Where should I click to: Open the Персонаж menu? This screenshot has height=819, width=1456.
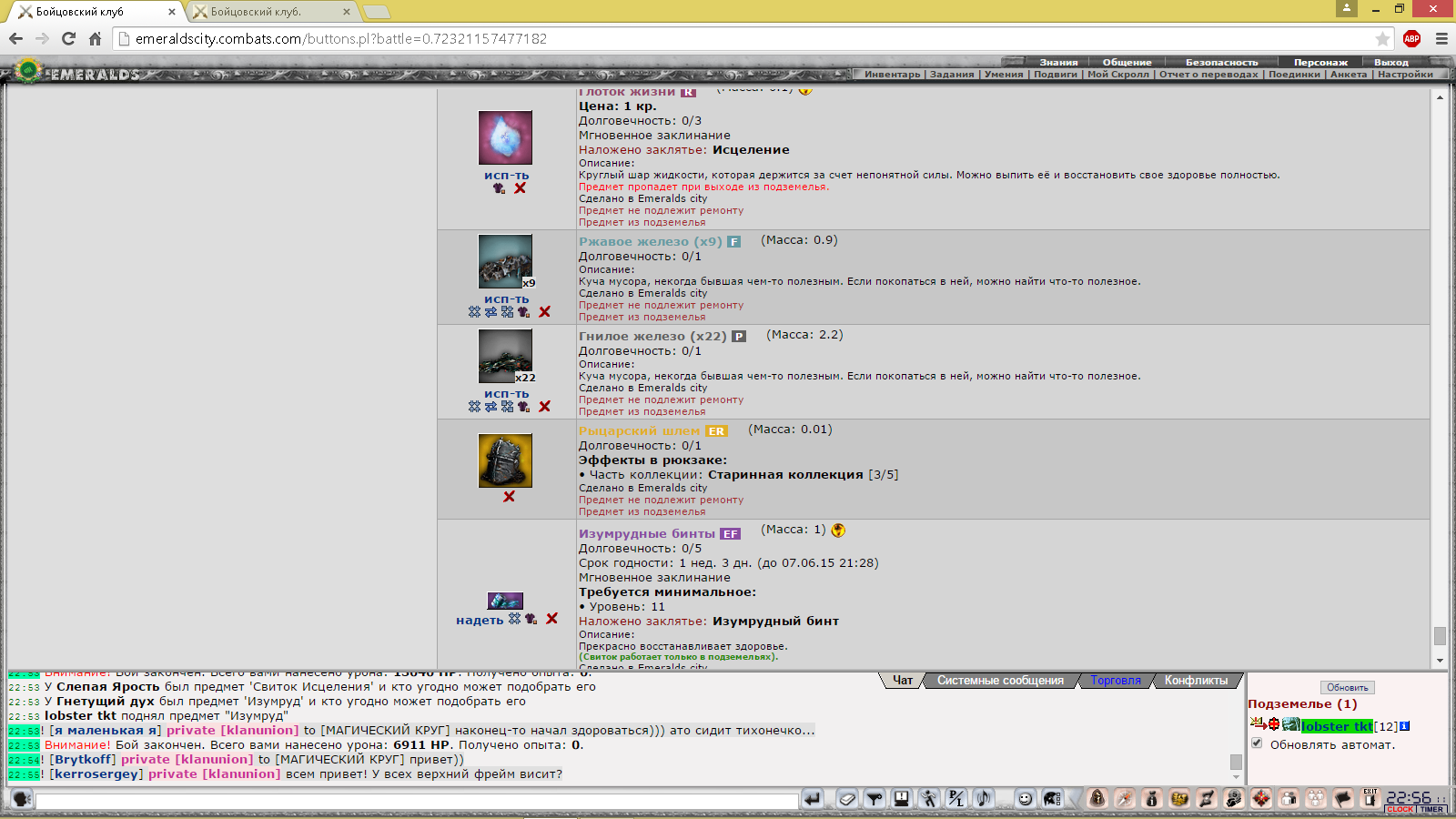point(1320,63)
